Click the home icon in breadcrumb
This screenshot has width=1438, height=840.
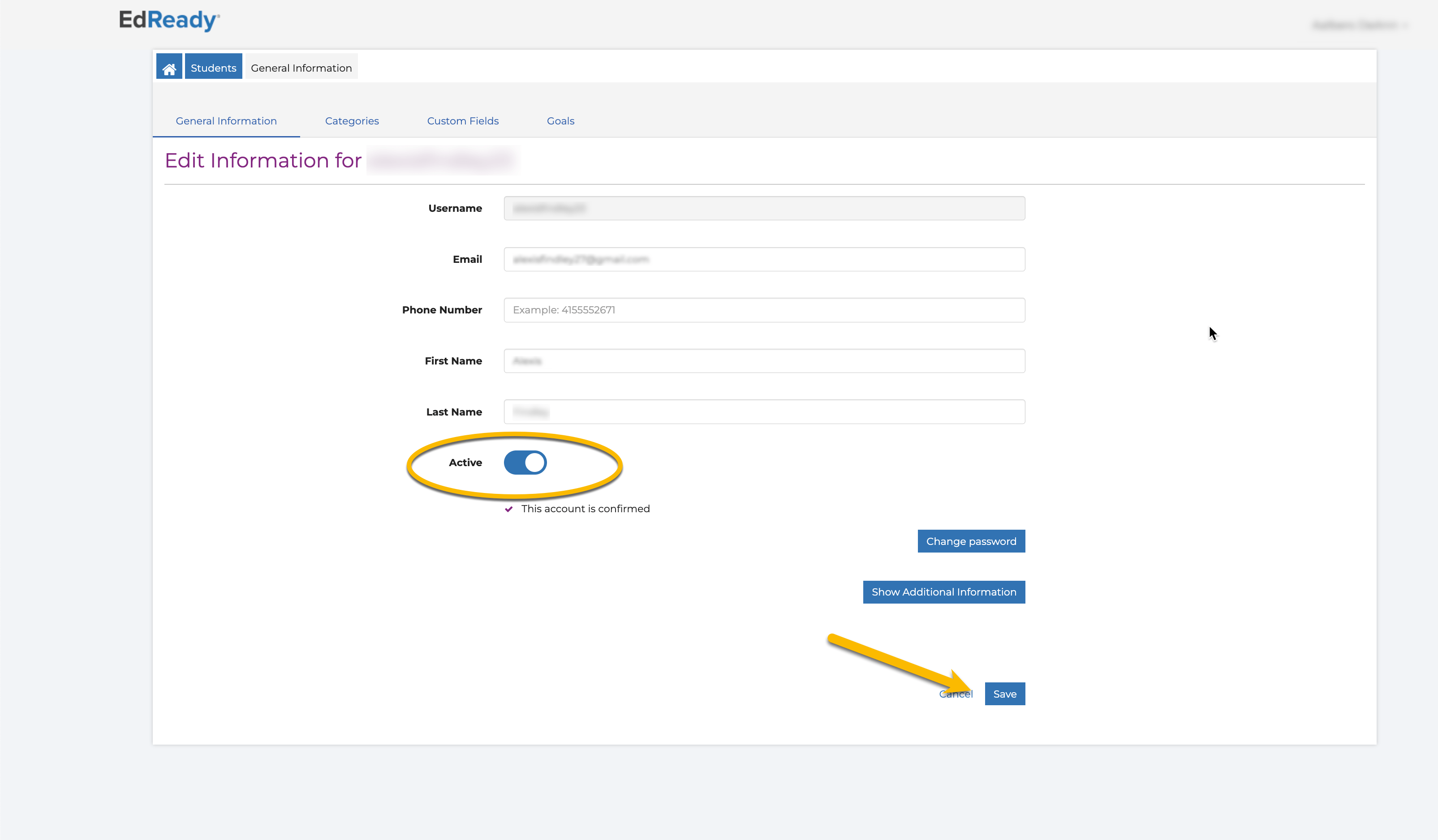pos(169,68)
